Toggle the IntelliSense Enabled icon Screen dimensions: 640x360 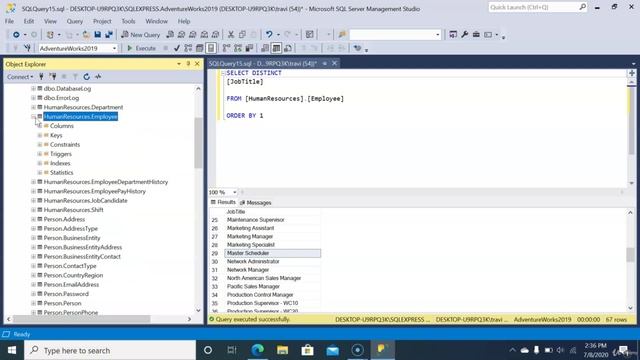211,48
